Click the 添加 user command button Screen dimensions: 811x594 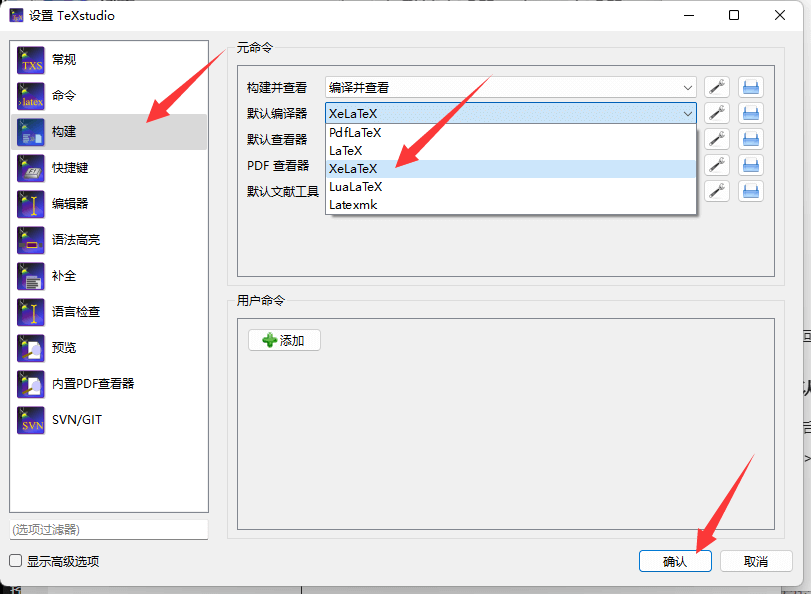[284, 340]
